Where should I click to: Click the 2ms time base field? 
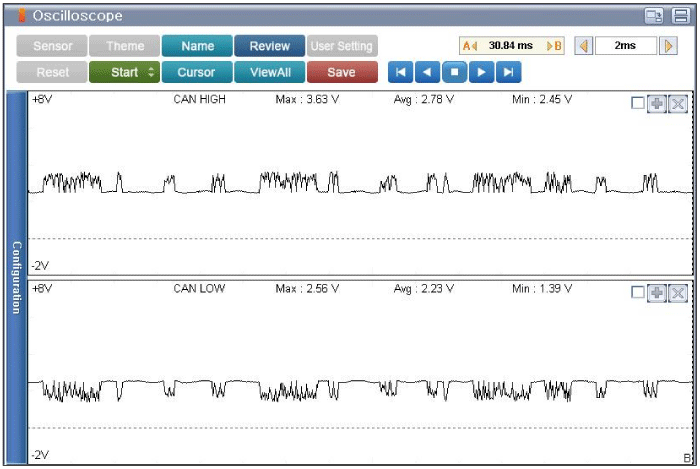626,46
